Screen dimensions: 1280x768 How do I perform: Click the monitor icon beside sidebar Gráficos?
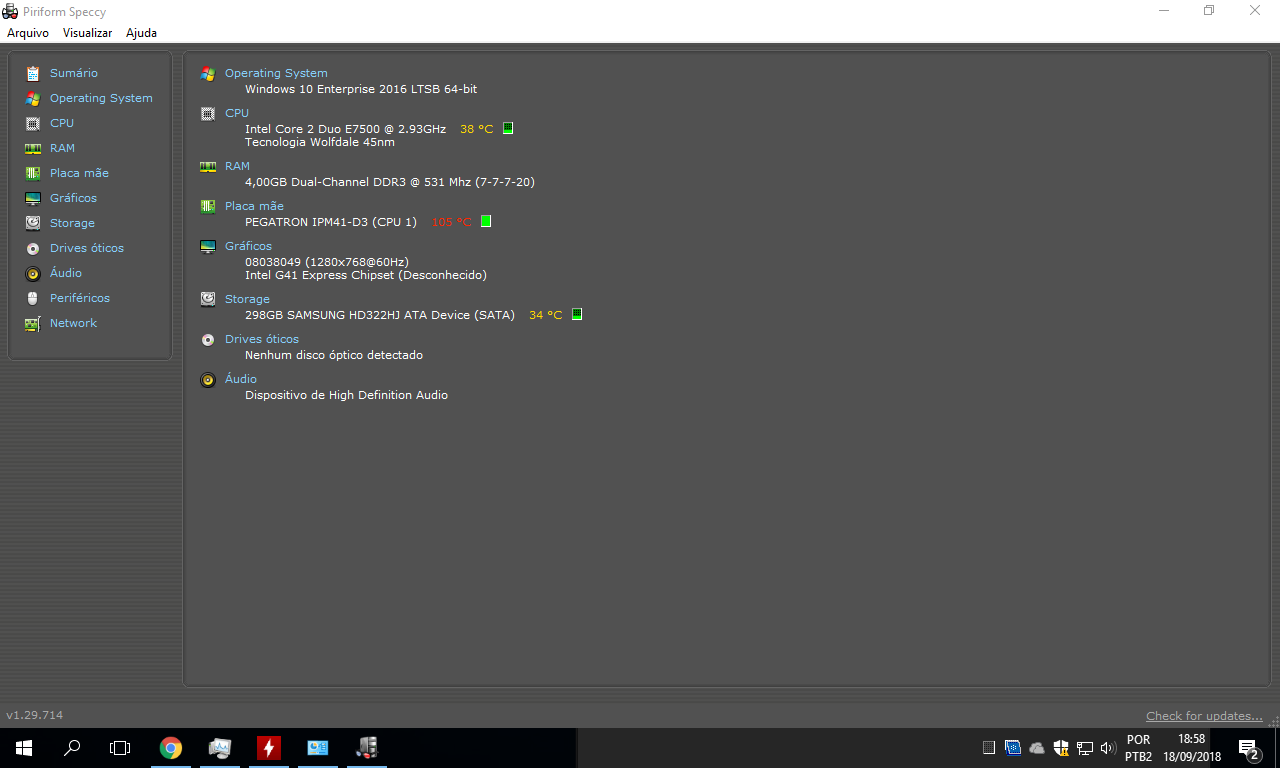pyautogui.click(x=33, y=198)
